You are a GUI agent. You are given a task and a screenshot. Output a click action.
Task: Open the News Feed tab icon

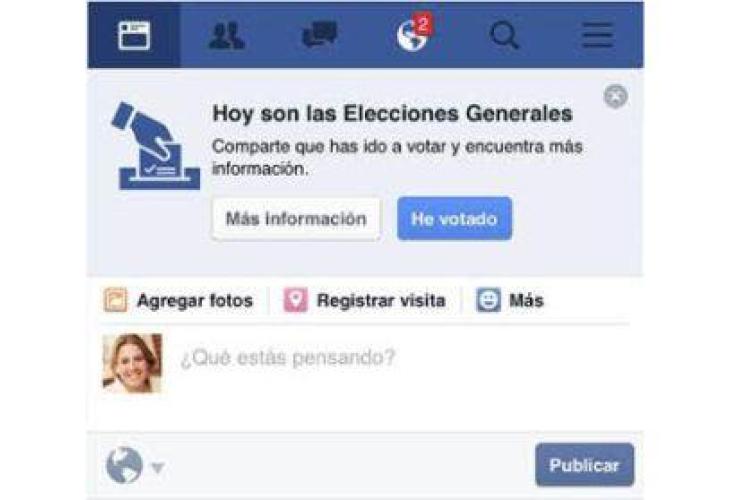[134, 36]
